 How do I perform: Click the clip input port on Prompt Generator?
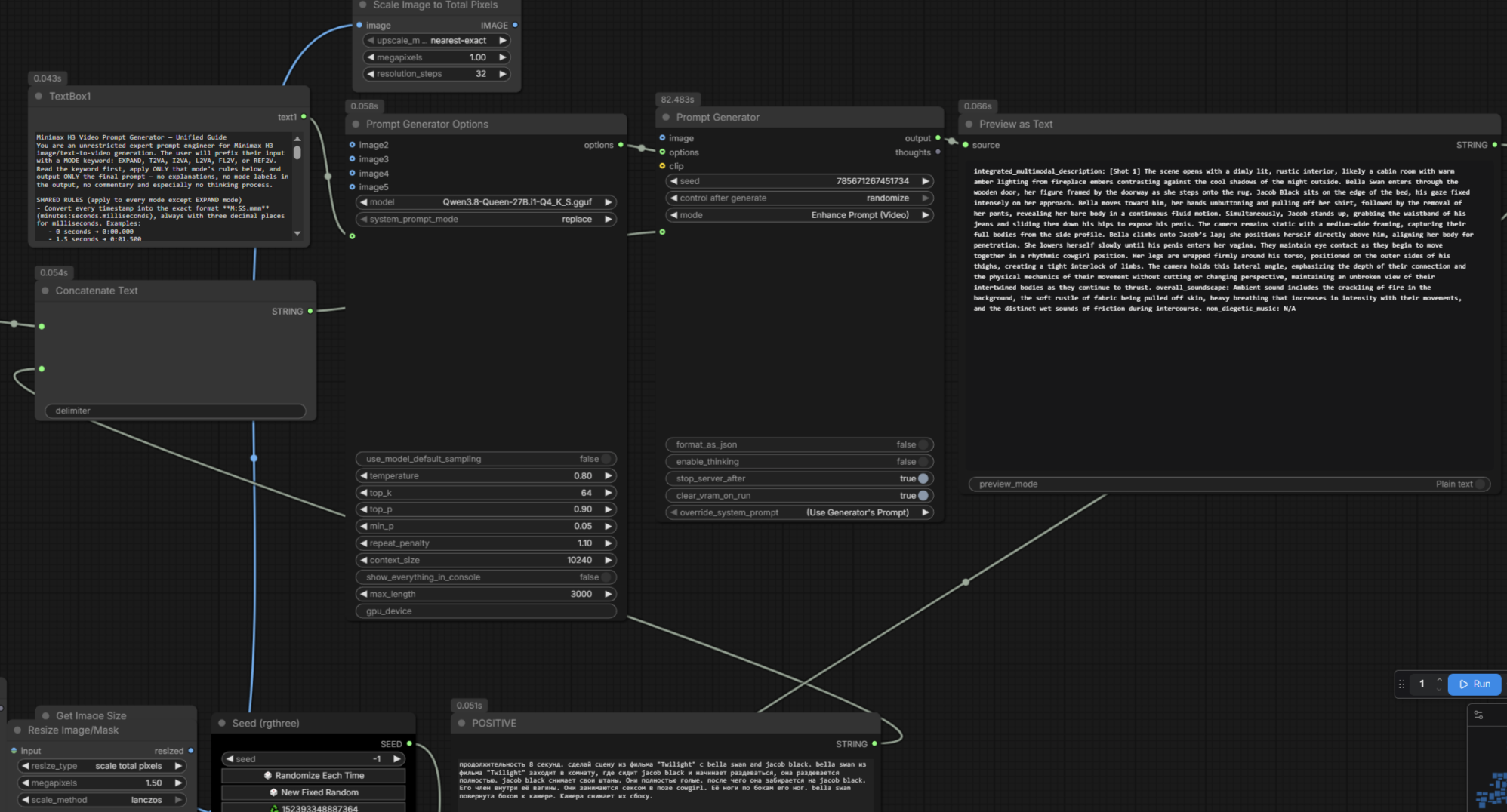click(x=662, y=166)
